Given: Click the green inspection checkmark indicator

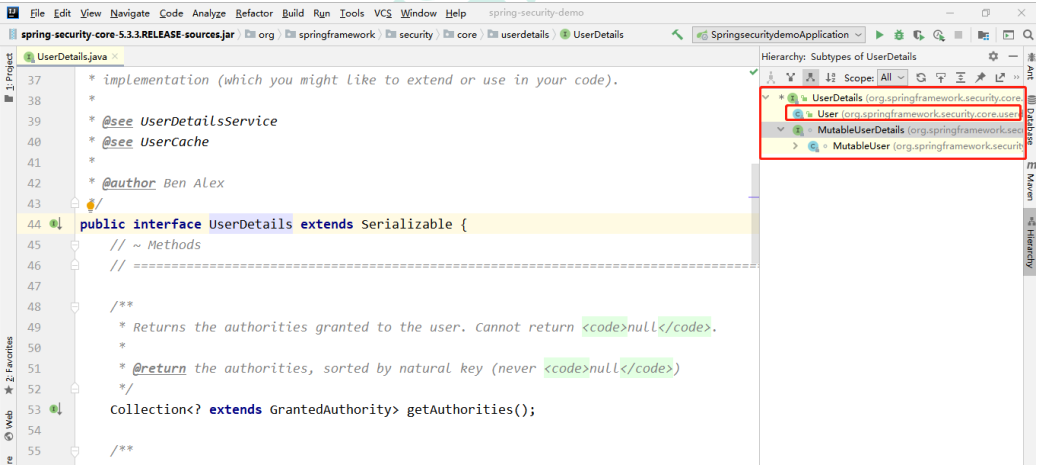Looking at the screenshot, I should [753, 71].
